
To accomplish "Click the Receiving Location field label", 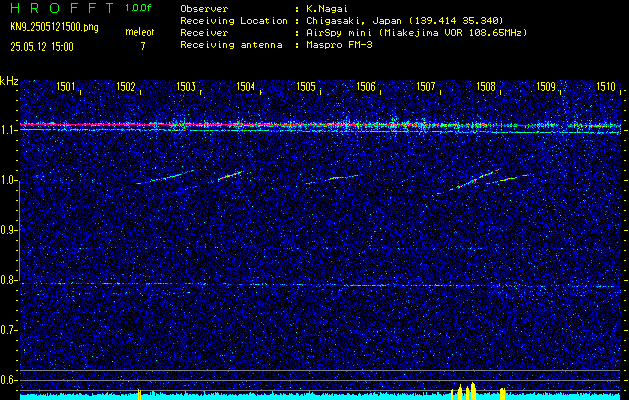I will point(234,21).
